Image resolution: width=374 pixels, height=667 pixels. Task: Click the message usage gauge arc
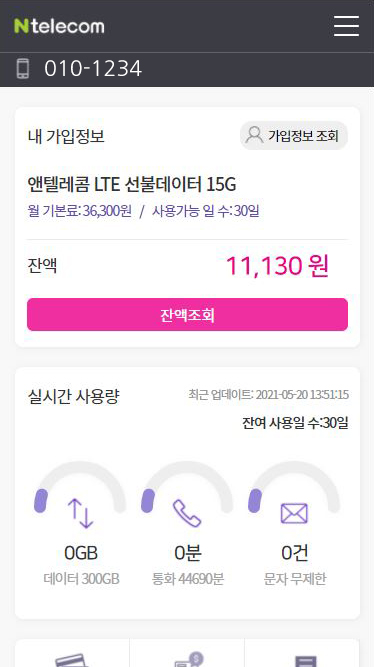[294, 487]
